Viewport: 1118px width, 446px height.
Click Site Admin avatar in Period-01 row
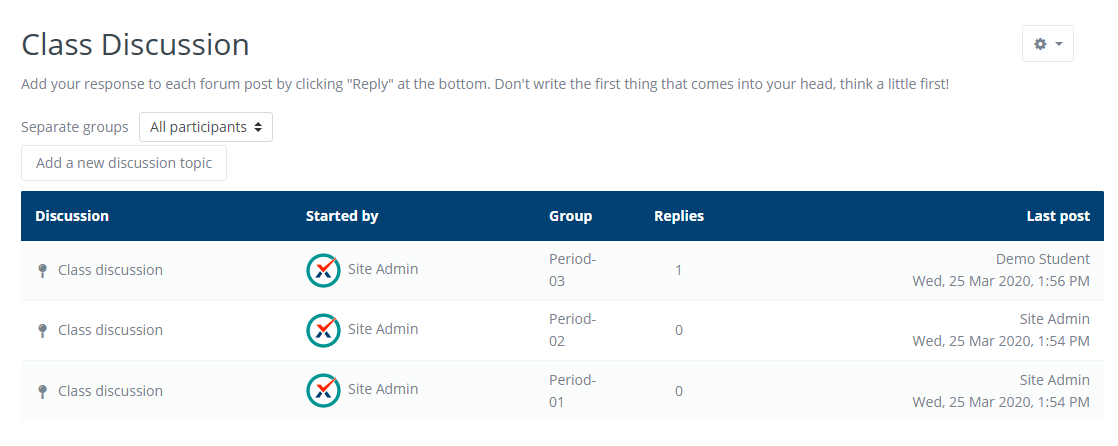click(x=323, y=390)
